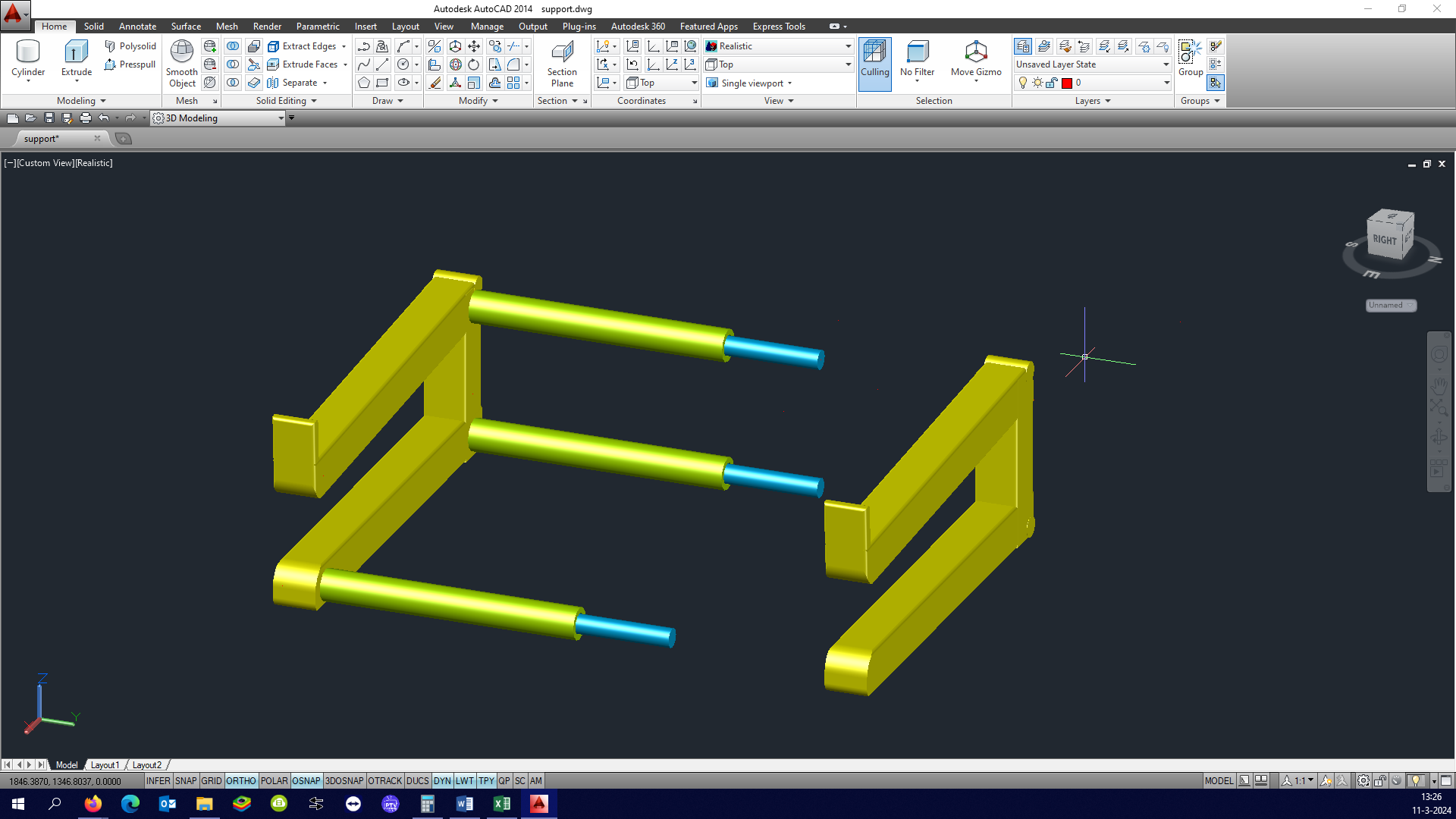Open the Express Tools tab
The image size is (1456, 819).
click(779, 26)
